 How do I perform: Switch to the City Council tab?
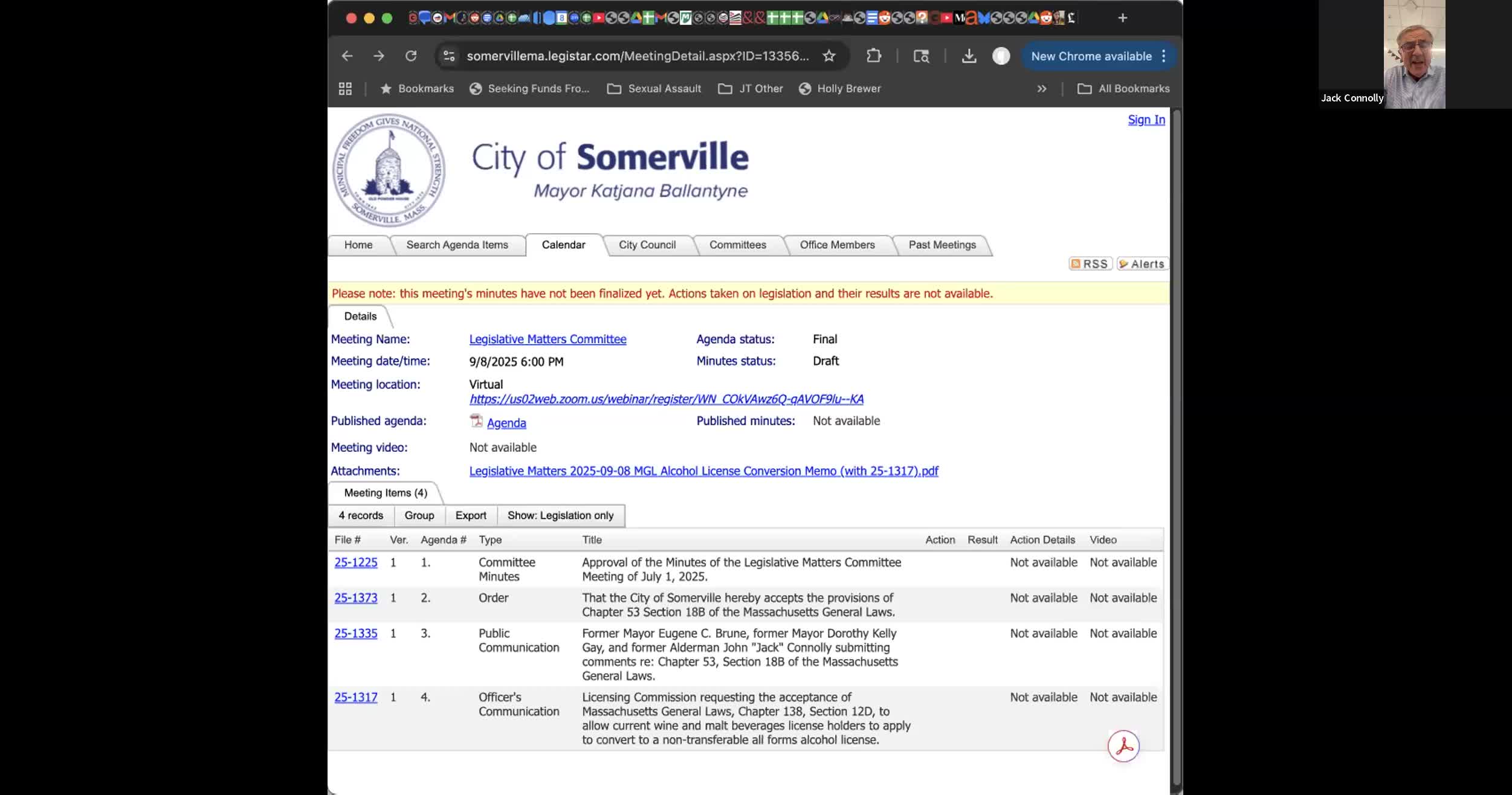click(647, 245)
